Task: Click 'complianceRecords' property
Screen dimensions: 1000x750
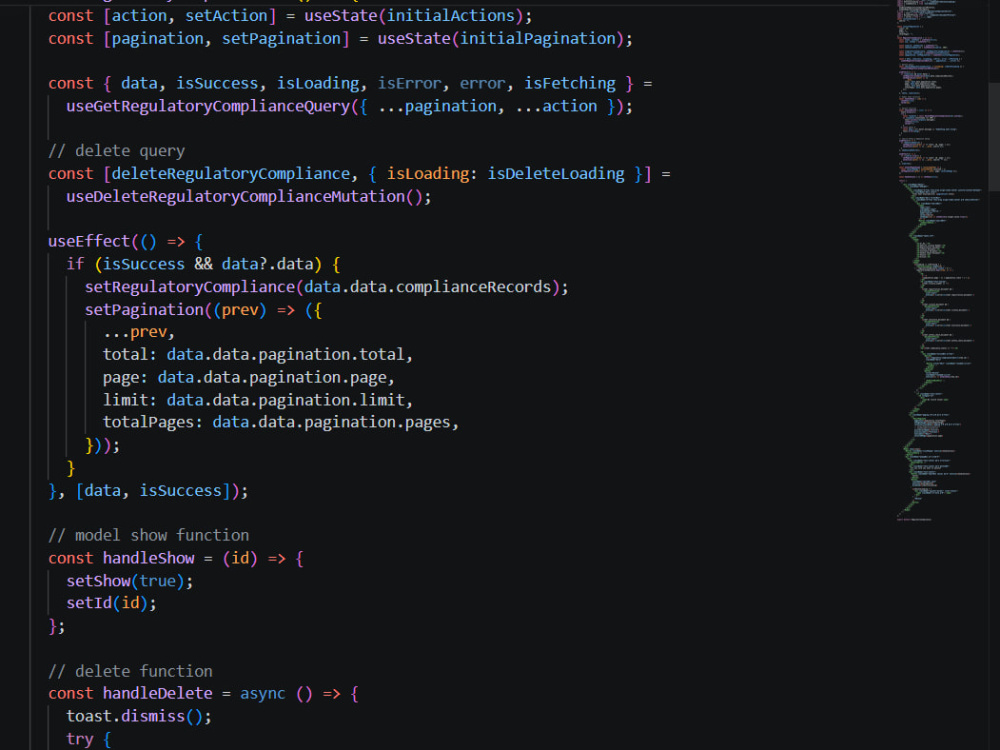Action: click(x=473, y=287)
